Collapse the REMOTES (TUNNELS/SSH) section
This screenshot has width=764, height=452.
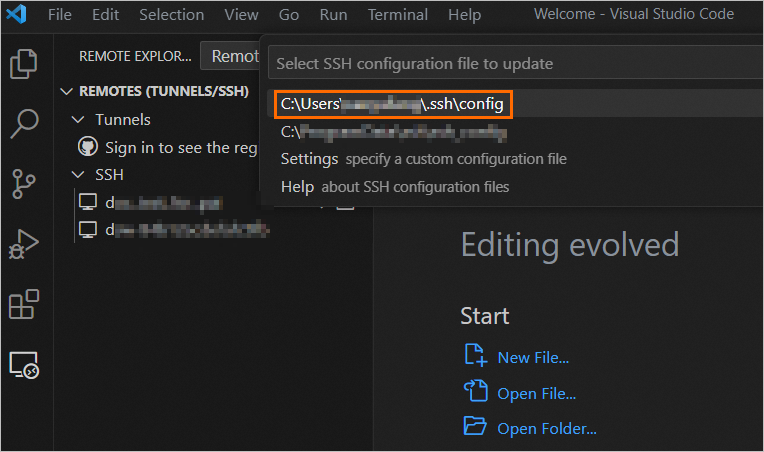pyautogui.click(x=66, y=92)
